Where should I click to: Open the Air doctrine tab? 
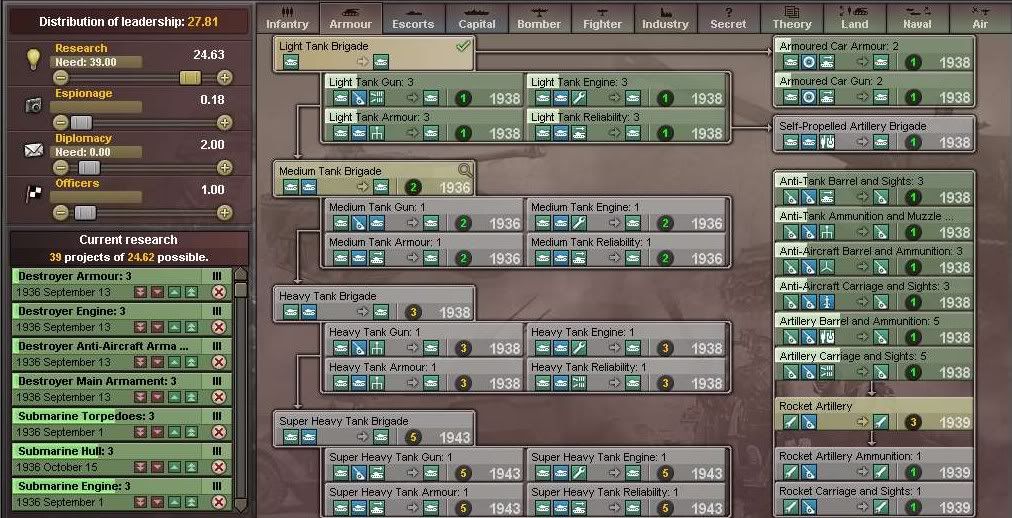[x=980, y=18]
